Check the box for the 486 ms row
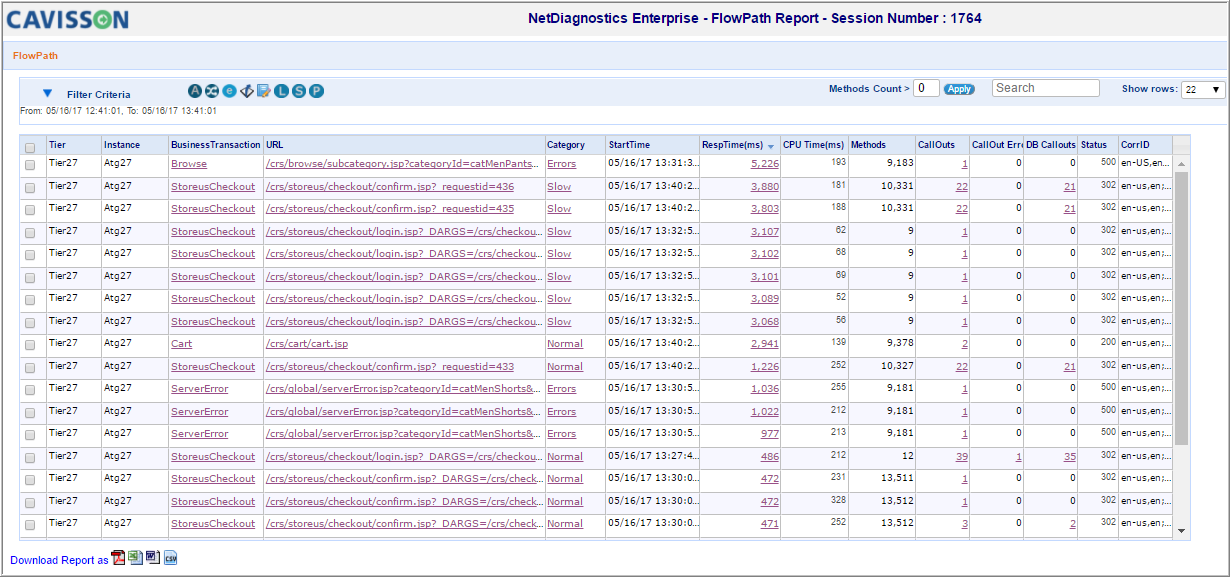The image size is (1230, 577). point(30,457)
